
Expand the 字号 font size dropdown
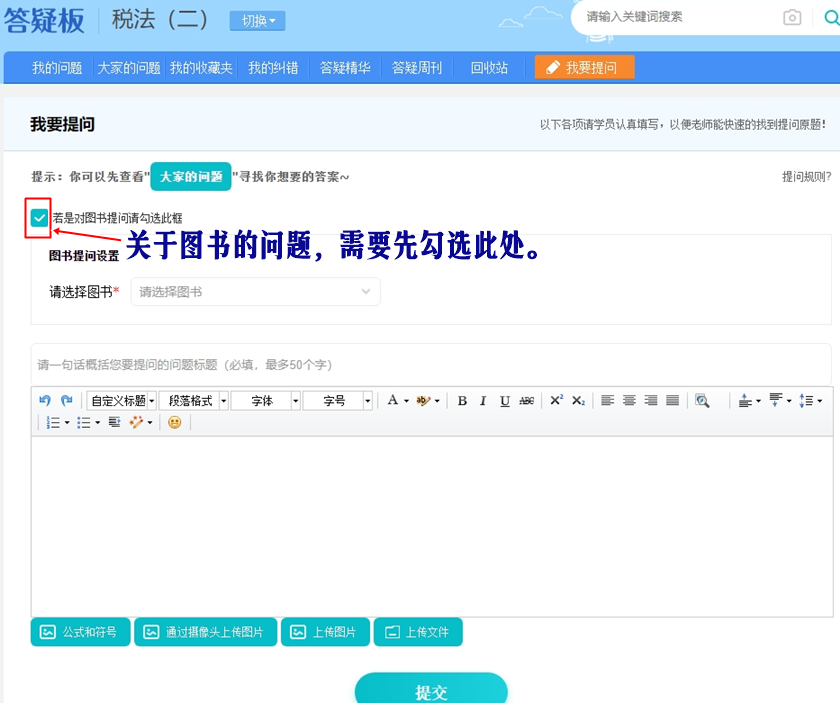[x=338, y=400]
